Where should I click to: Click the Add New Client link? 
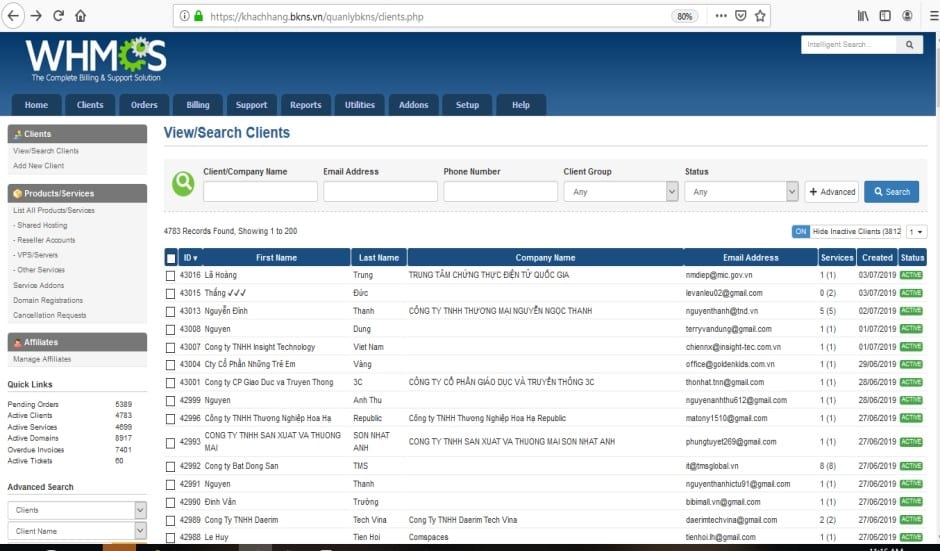[x=38, y=166]
